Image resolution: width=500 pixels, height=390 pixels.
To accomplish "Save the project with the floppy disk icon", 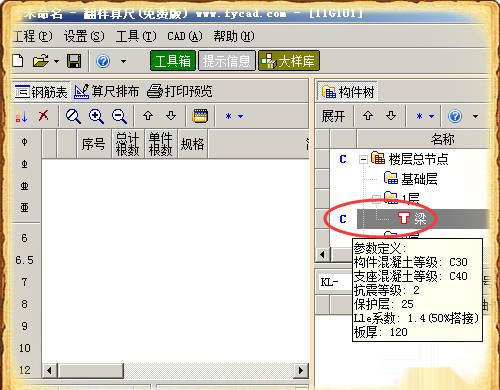I will point(74,61).
